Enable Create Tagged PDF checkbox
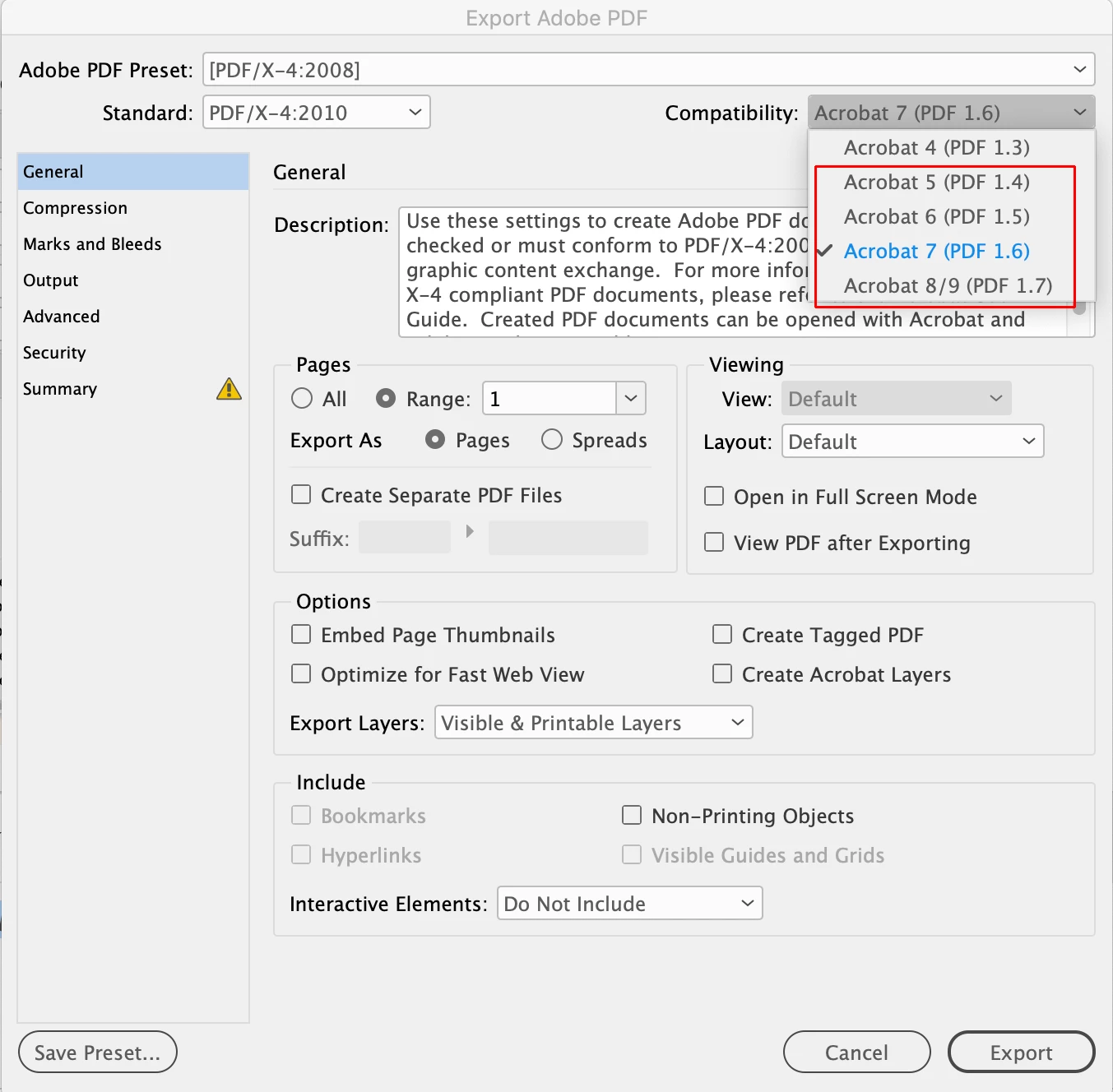Screen dimensions: 1113x1092 (x=722, y=634)
